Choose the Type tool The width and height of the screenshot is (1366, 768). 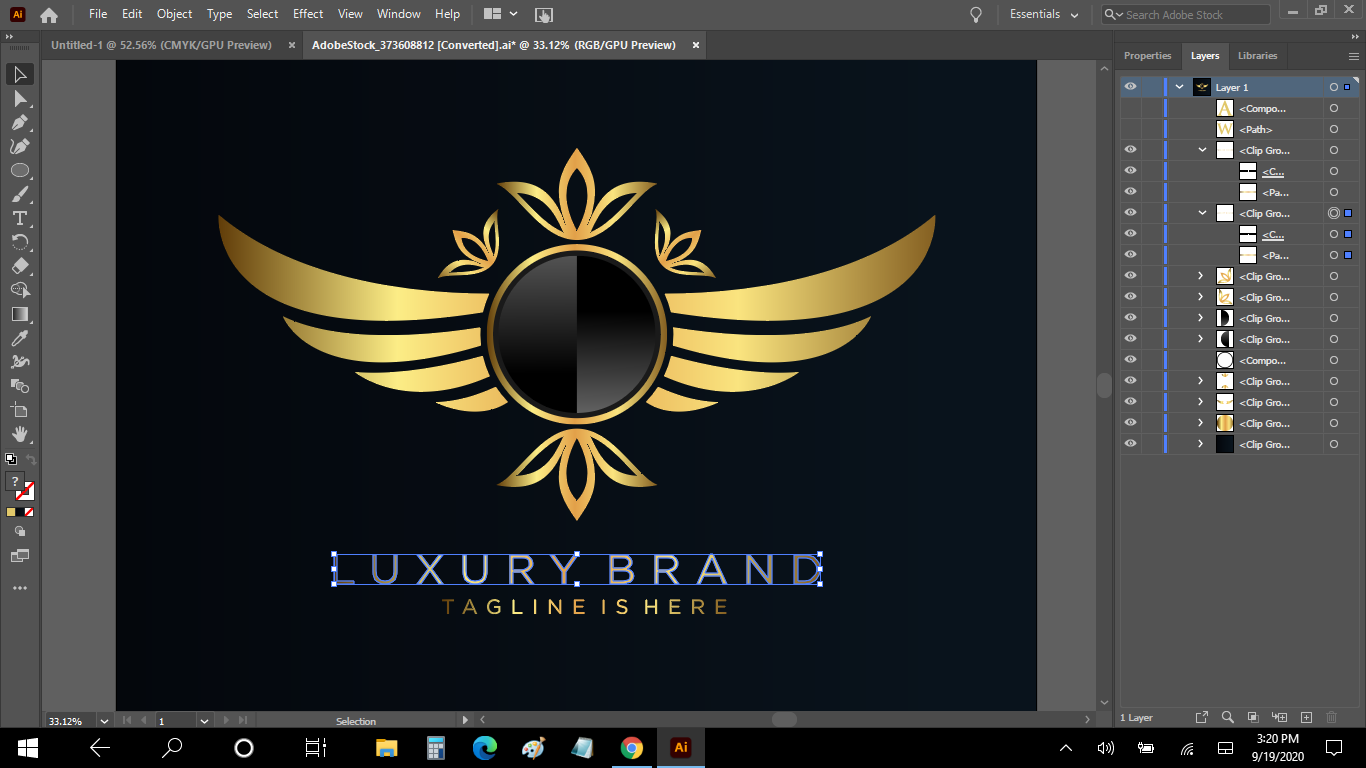tap(18, 218)
